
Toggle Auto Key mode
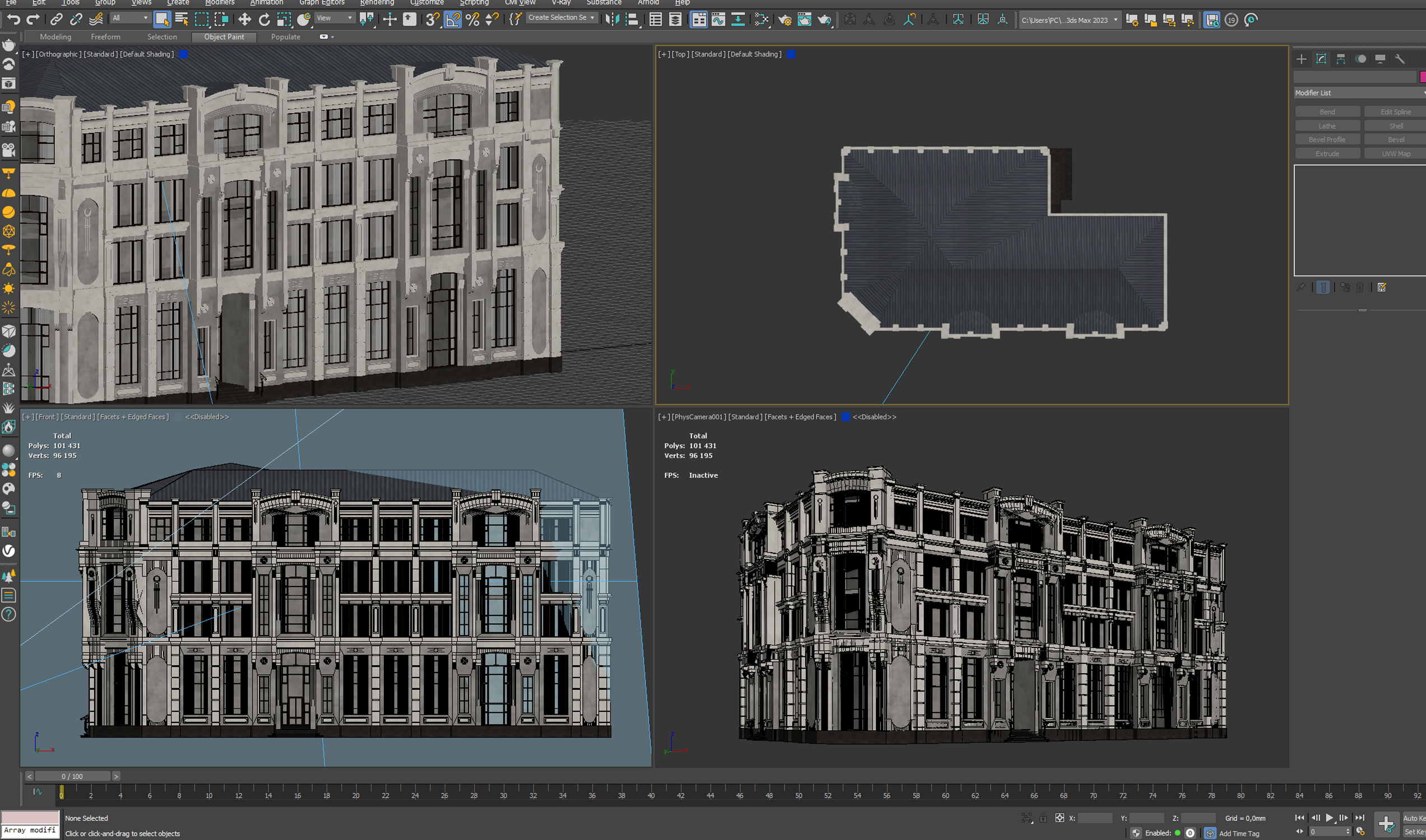point(1415,818)
